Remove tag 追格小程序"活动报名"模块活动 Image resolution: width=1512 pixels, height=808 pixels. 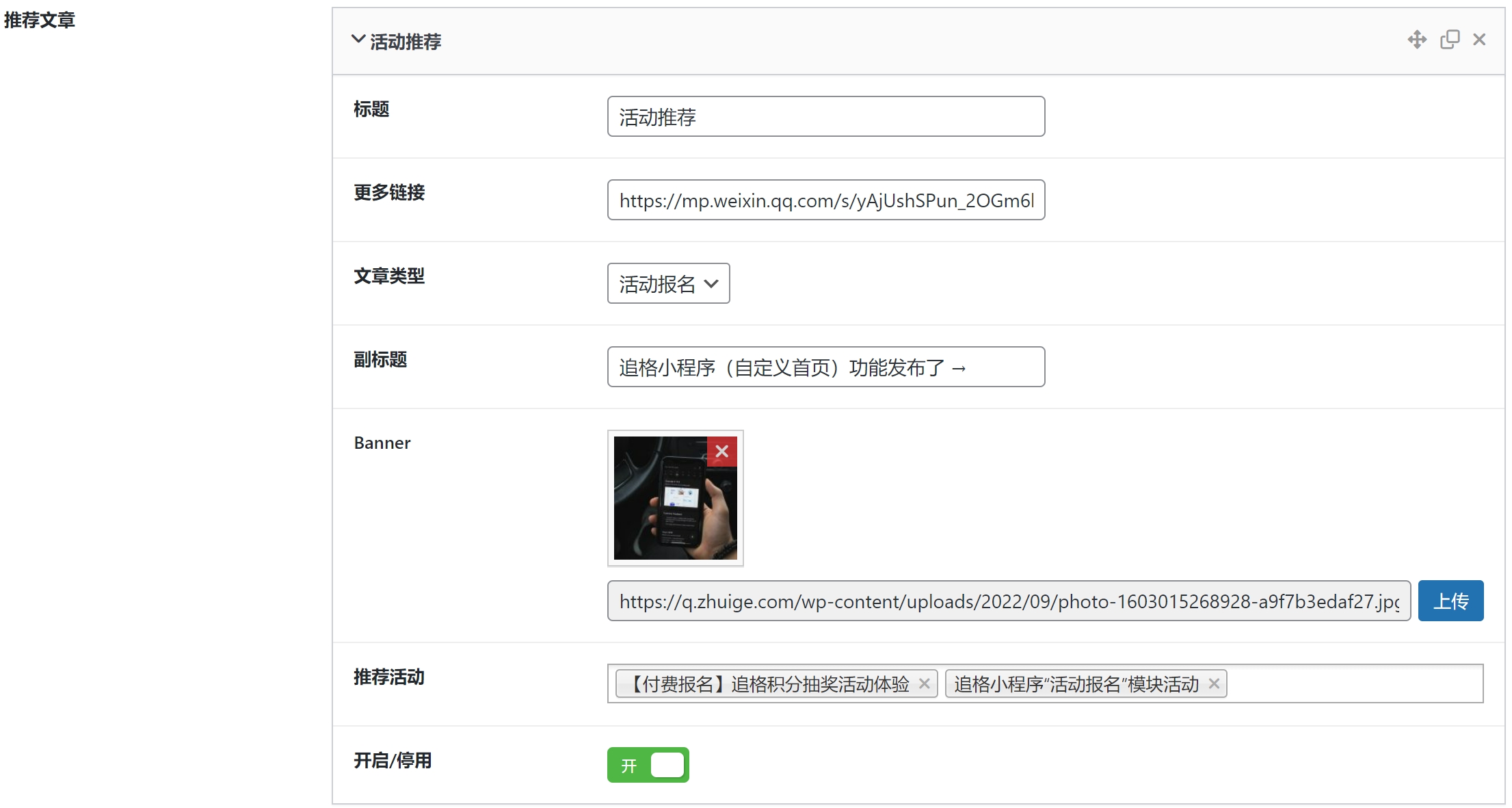pos(1214,683)
